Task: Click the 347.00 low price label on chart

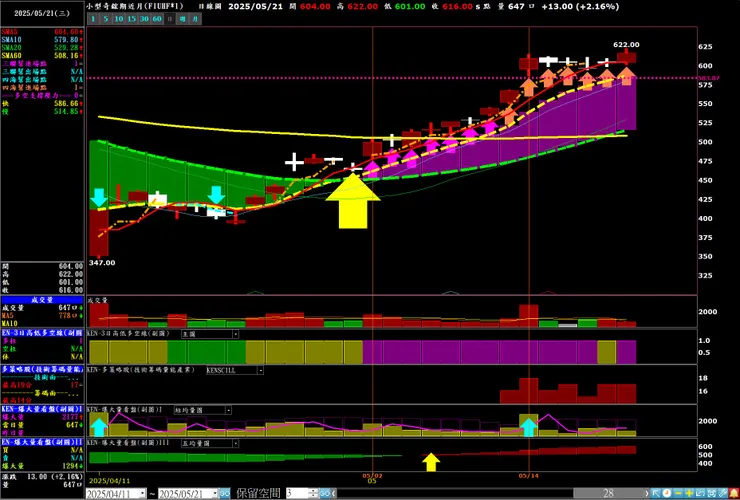Action: [x=102, y=263]
